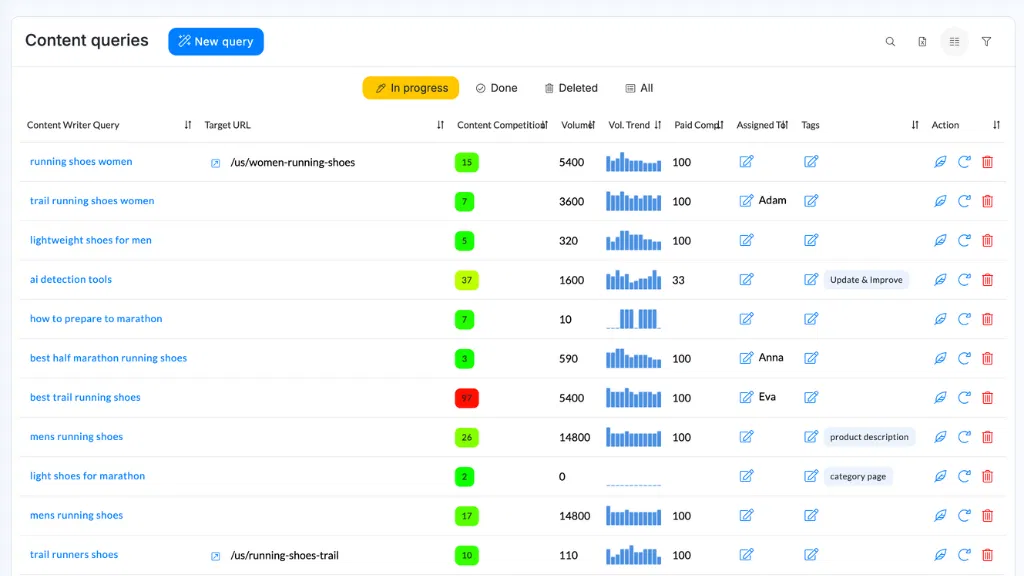
Task: Sort the Tags column
Action: (x=914, y=125)
